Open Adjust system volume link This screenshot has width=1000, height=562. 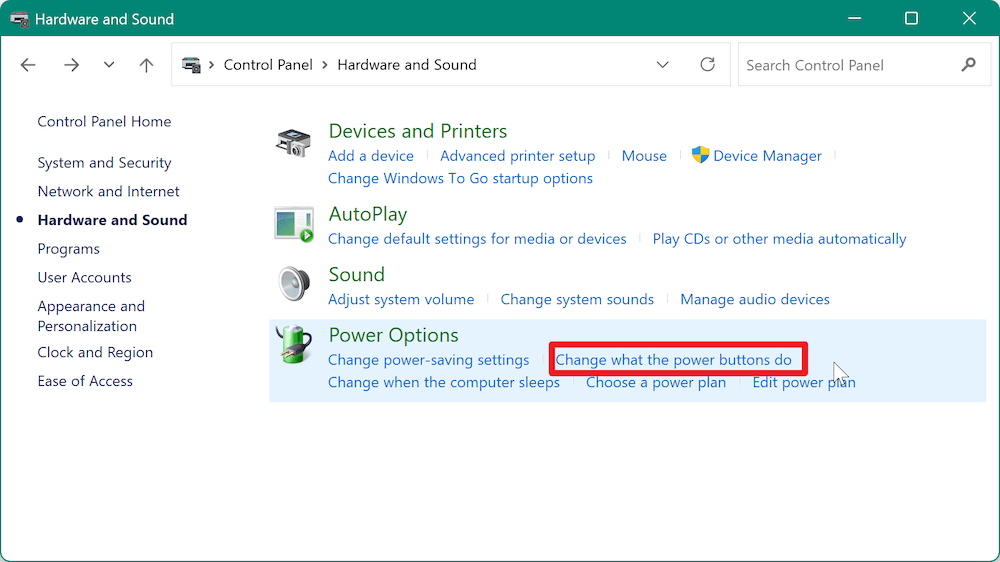[x=401, y=299]
